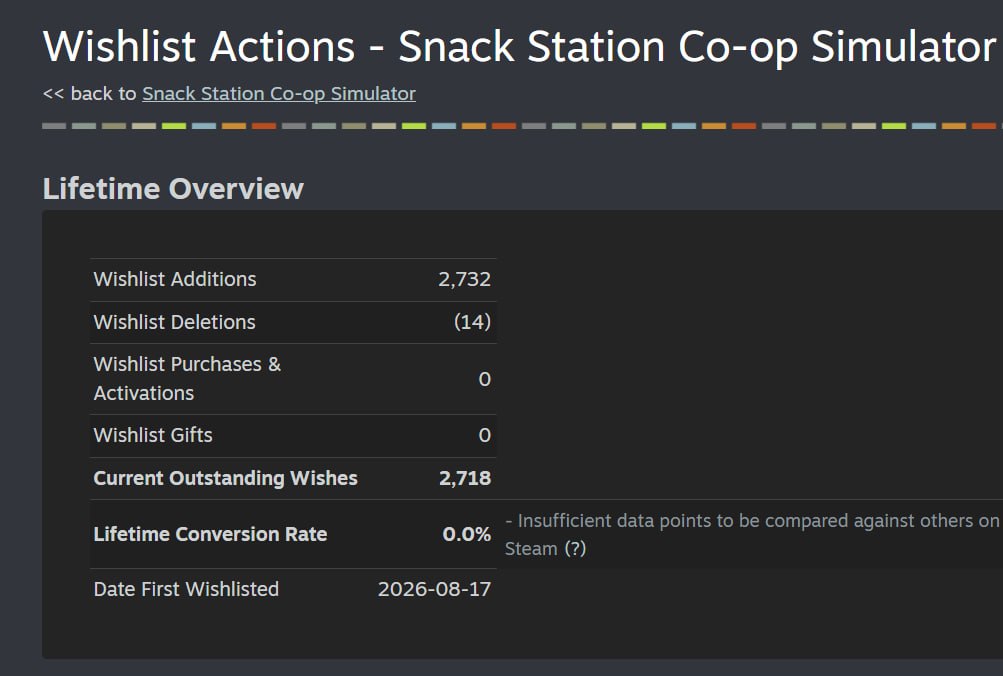Click the 2,718 outstanding wishes value
The width and height of the screenshot is (1003, 676).
click(465, 478)
